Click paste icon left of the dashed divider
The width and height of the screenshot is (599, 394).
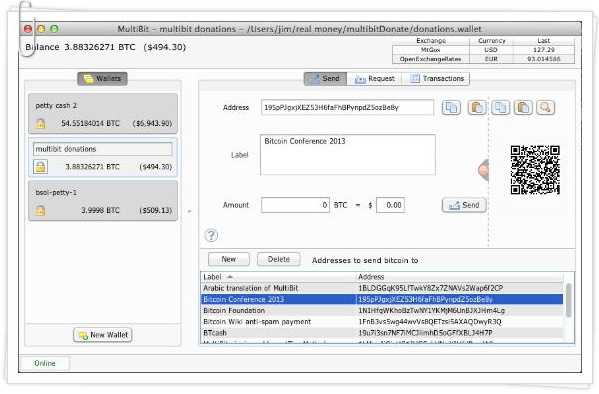[477, 108]
